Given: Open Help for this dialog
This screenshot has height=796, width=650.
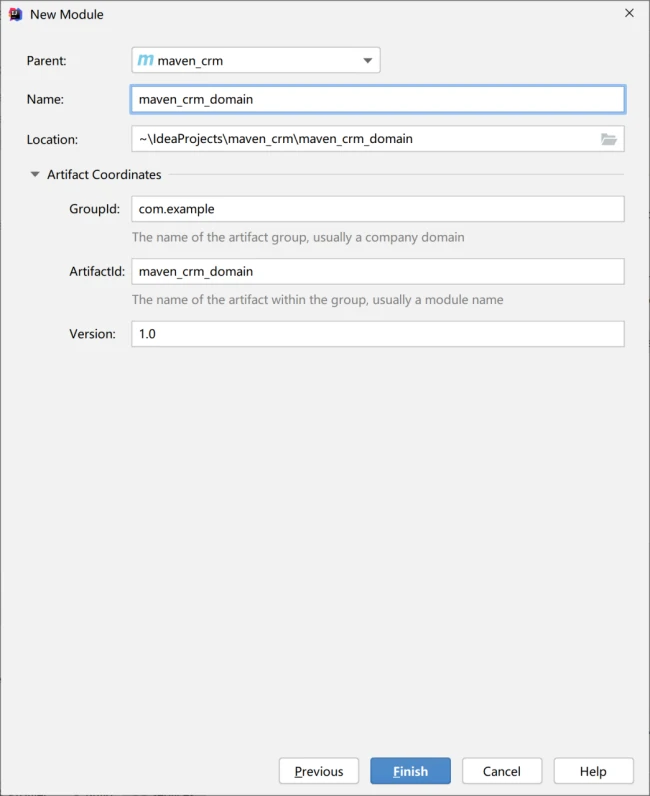Looking at the screenshot, I should [593, 771].
